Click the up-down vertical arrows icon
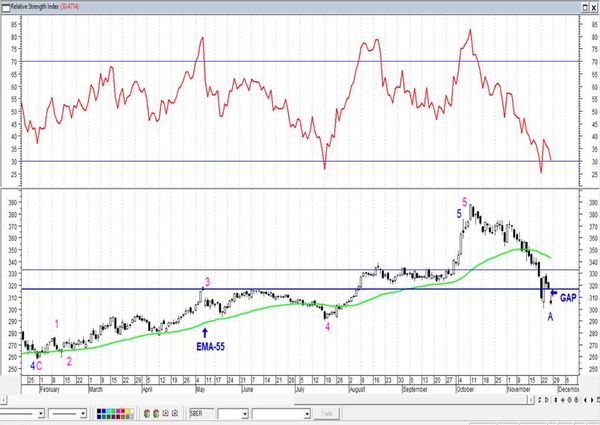 556,400
